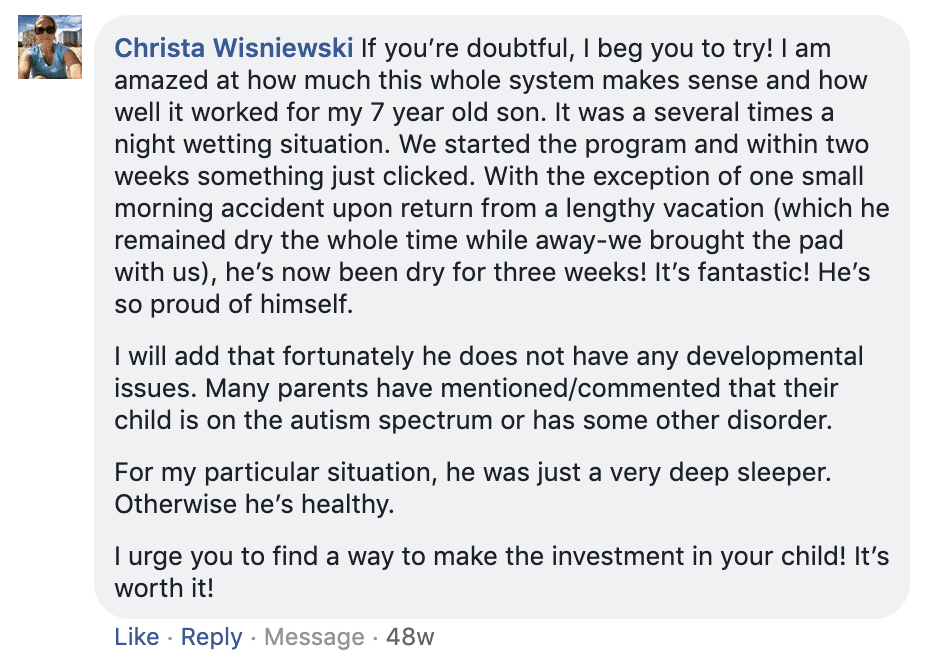Click the text "so proud of himself"
This screenshot has height=670, width=932.
click(x=234, y=305)
